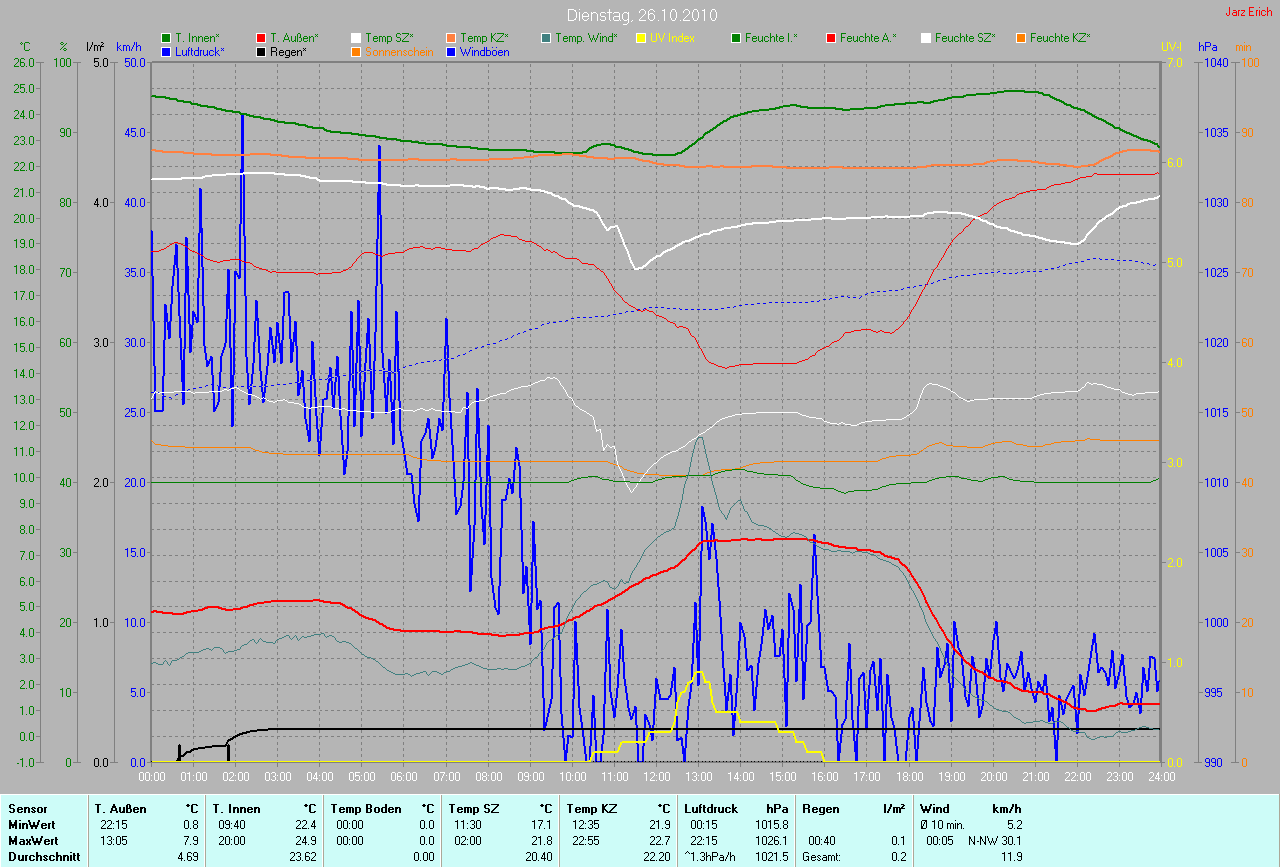1280x867 pixels.
Task: Select the "Luftdruck*" legend label
Action: point(200,51)
